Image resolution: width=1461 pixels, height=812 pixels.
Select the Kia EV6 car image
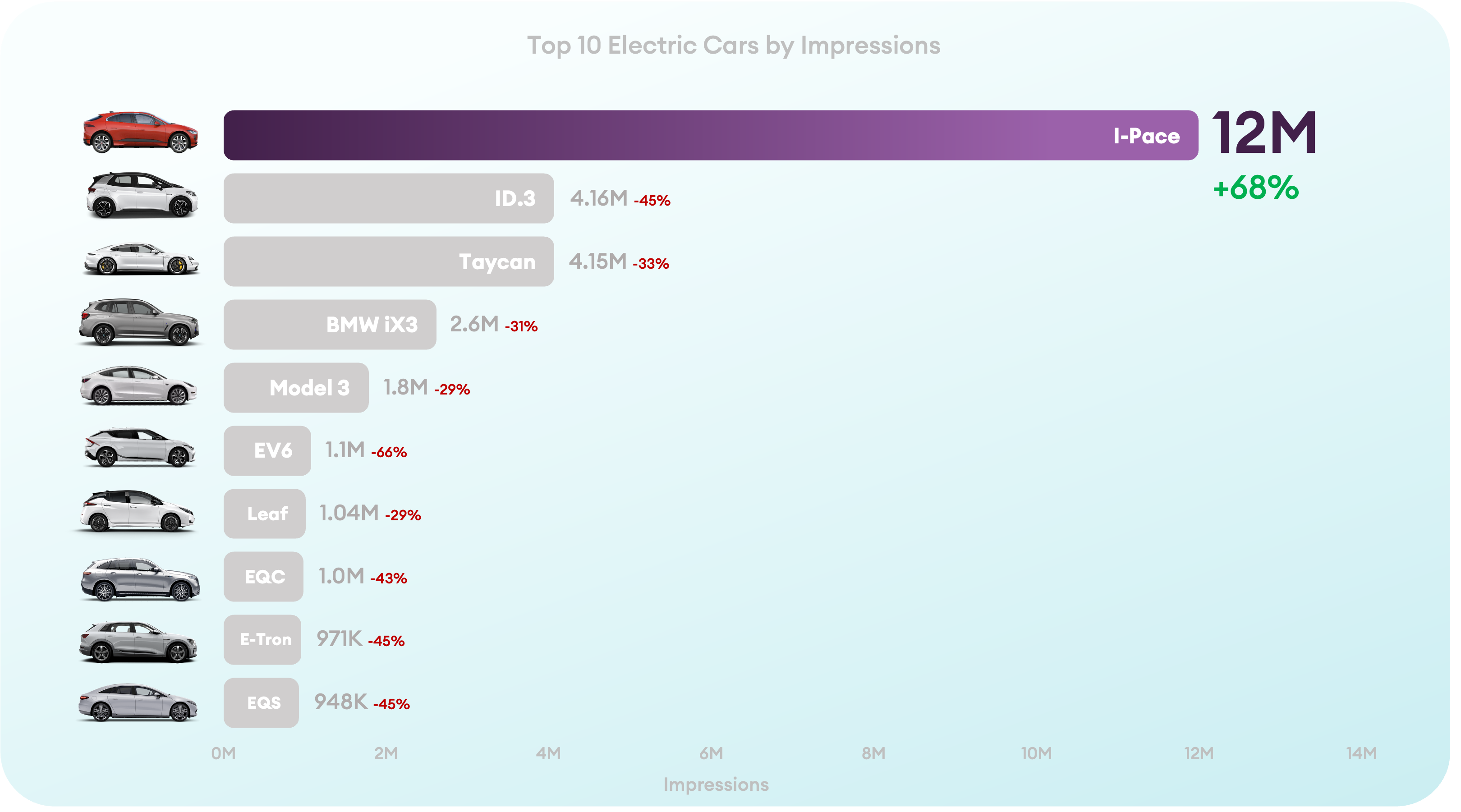point(140,449)
